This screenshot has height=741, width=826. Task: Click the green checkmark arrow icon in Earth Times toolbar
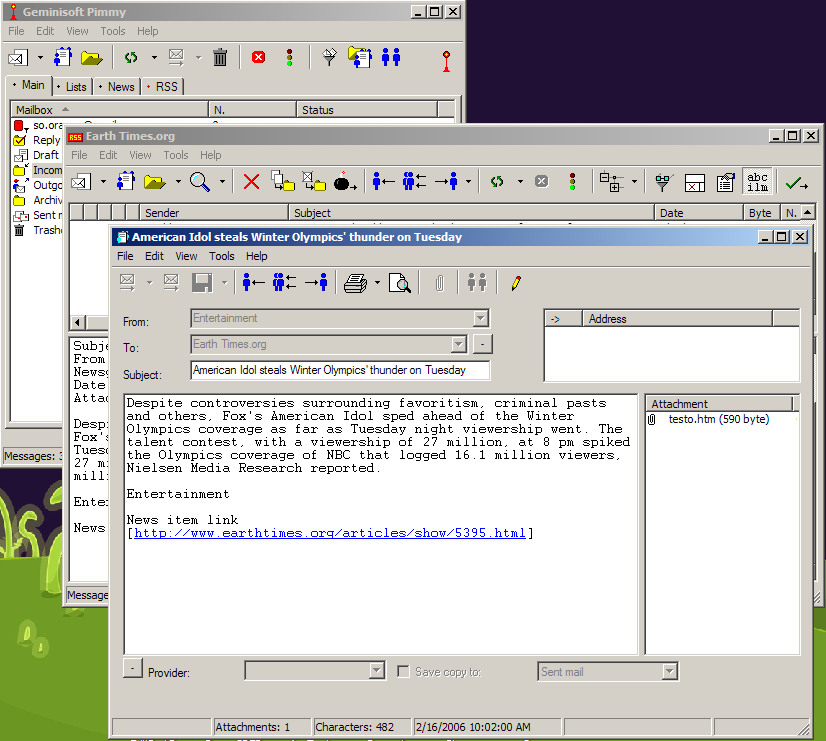point(796,183)
